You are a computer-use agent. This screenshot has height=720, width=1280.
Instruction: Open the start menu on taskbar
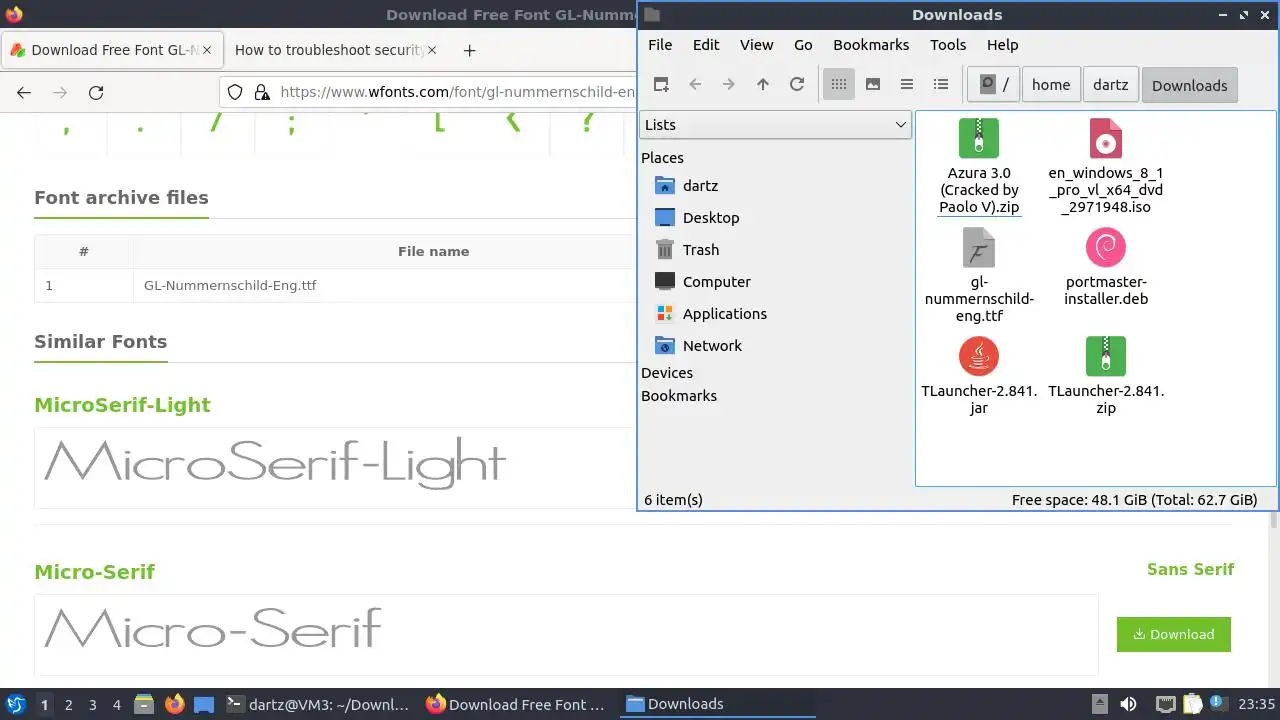coord(16,704)
